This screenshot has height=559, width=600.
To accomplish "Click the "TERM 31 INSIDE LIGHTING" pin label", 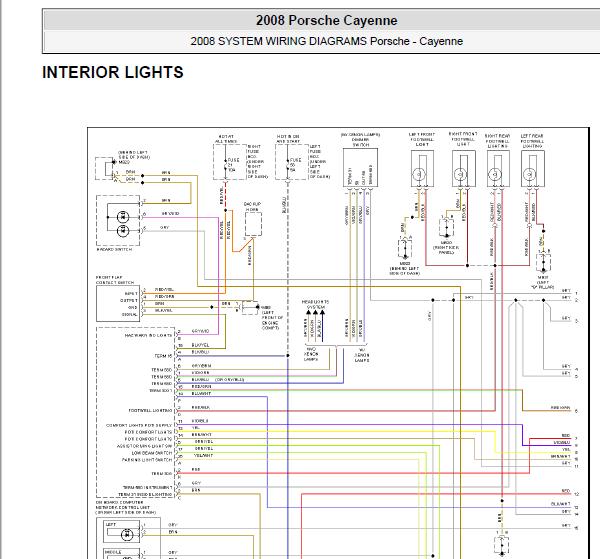I will 145,495.
